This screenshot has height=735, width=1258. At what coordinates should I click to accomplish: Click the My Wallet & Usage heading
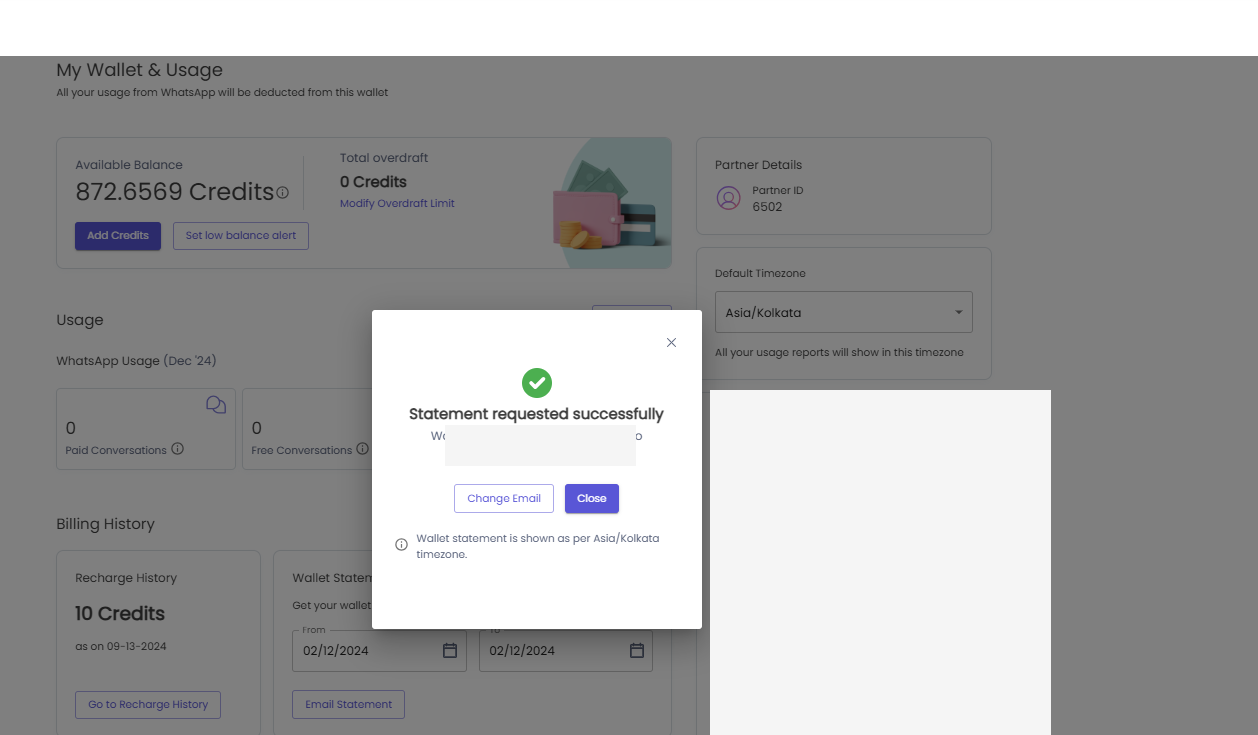click(140, 70)
